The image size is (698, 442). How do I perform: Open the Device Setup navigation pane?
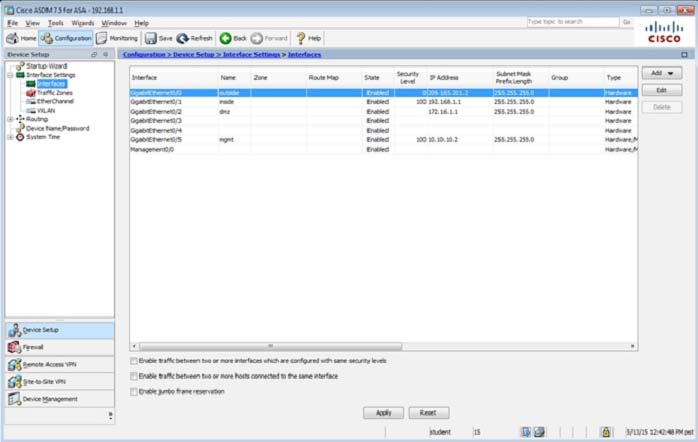[60, 330]
